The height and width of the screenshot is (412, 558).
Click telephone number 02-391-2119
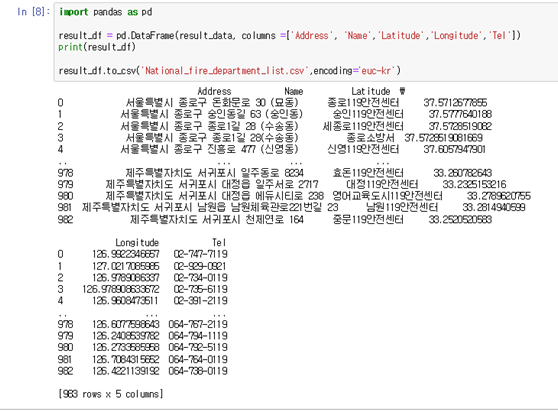(x=201, y=301)
